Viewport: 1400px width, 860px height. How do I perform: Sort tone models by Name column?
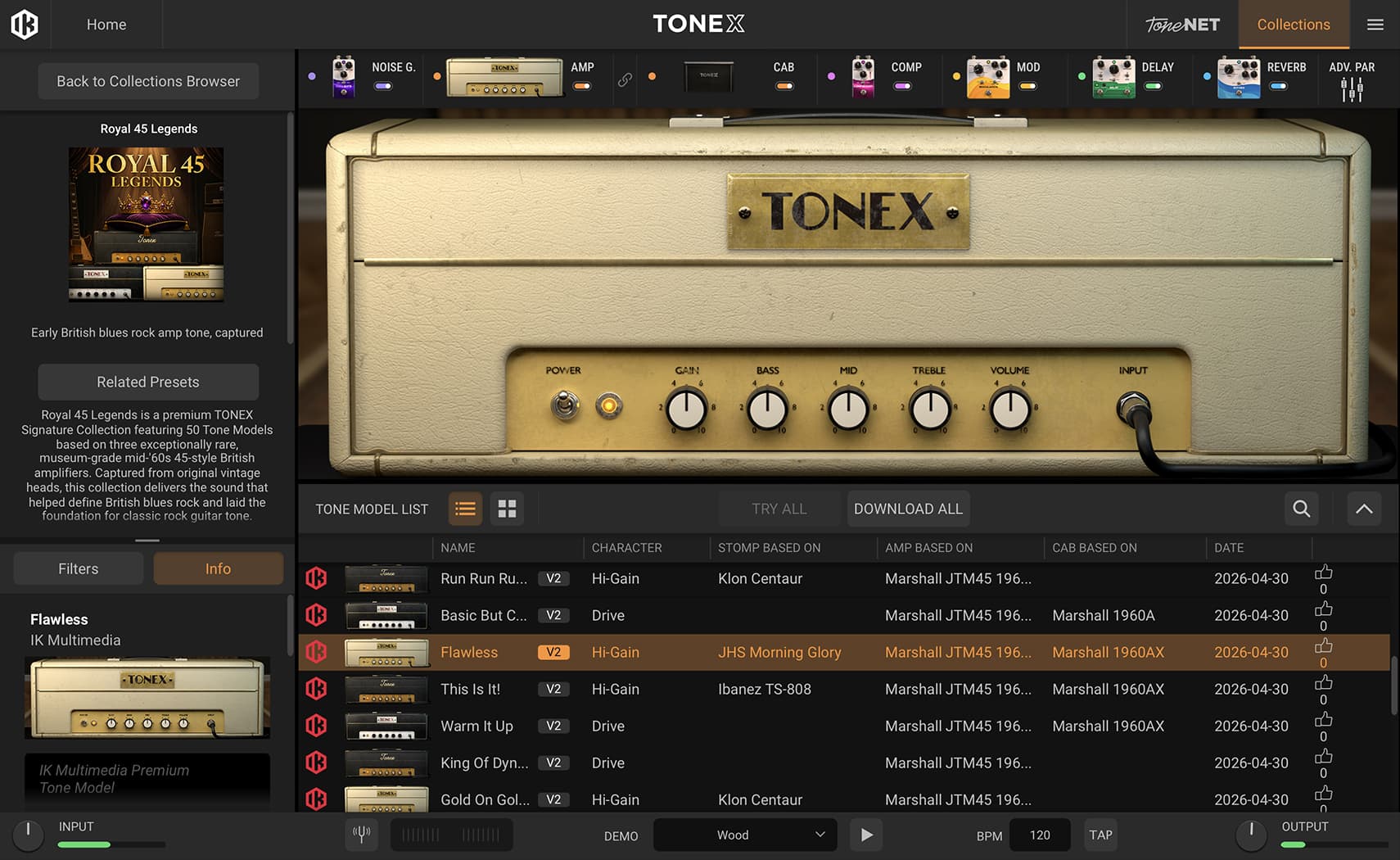click(x=458, y=548)
